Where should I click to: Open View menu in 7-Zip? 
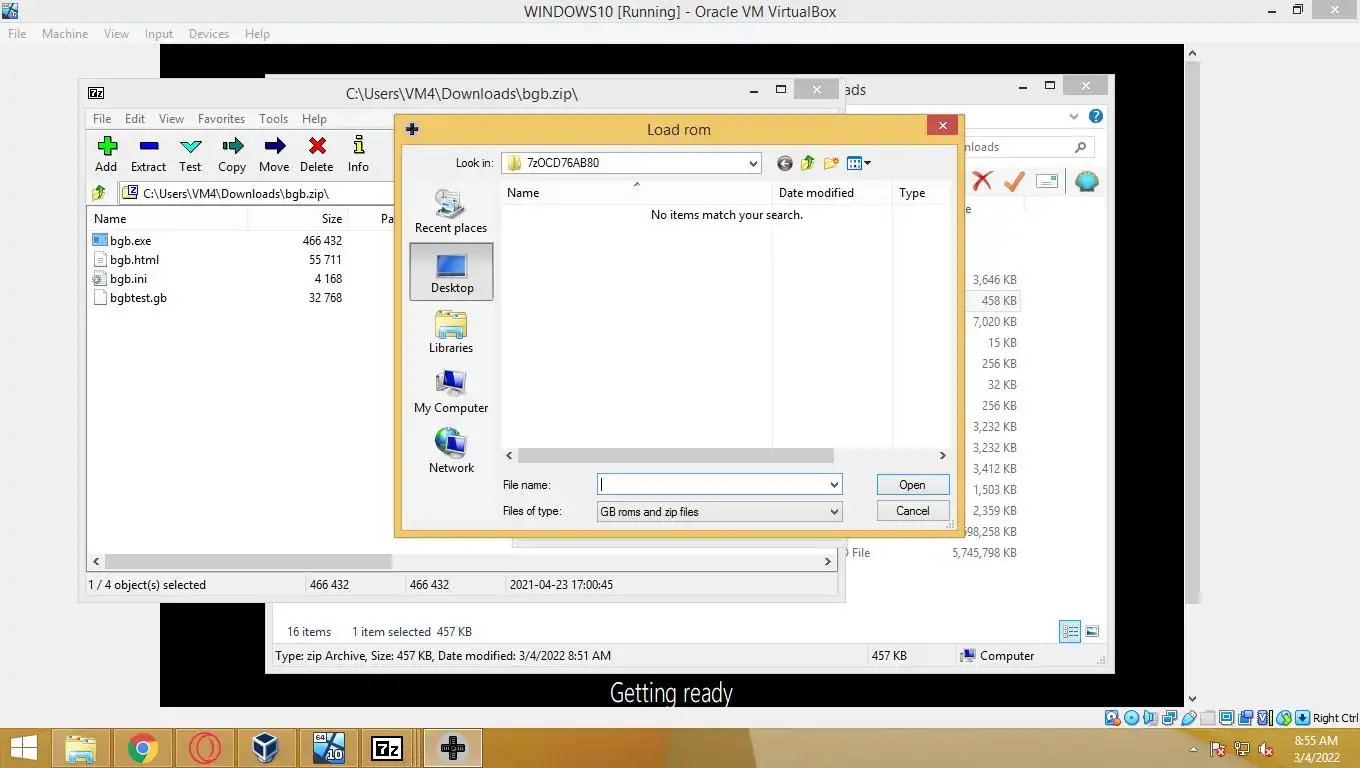click(171, 118)
